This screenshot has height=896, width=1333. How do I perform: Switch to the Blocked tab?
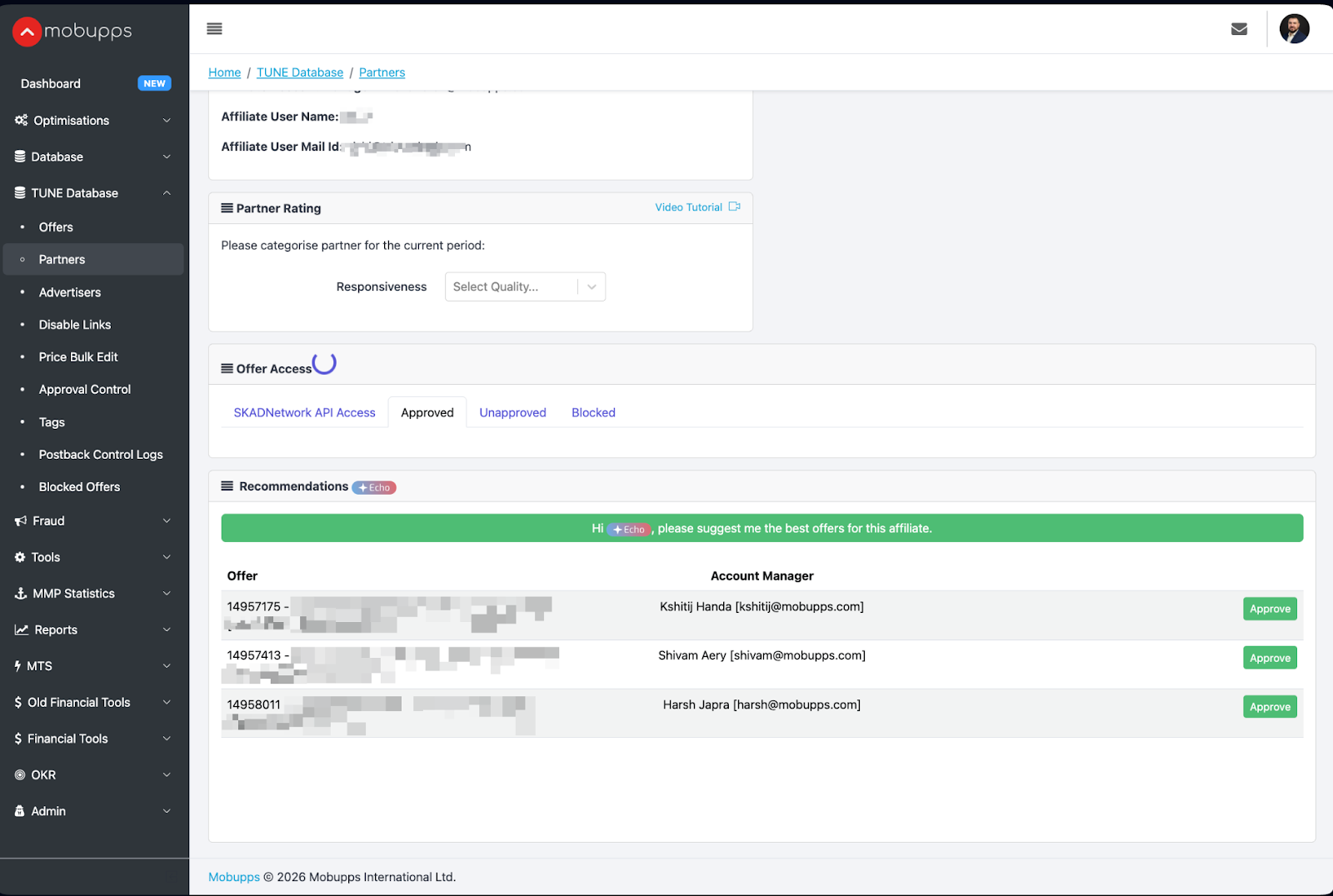point(593,413)
